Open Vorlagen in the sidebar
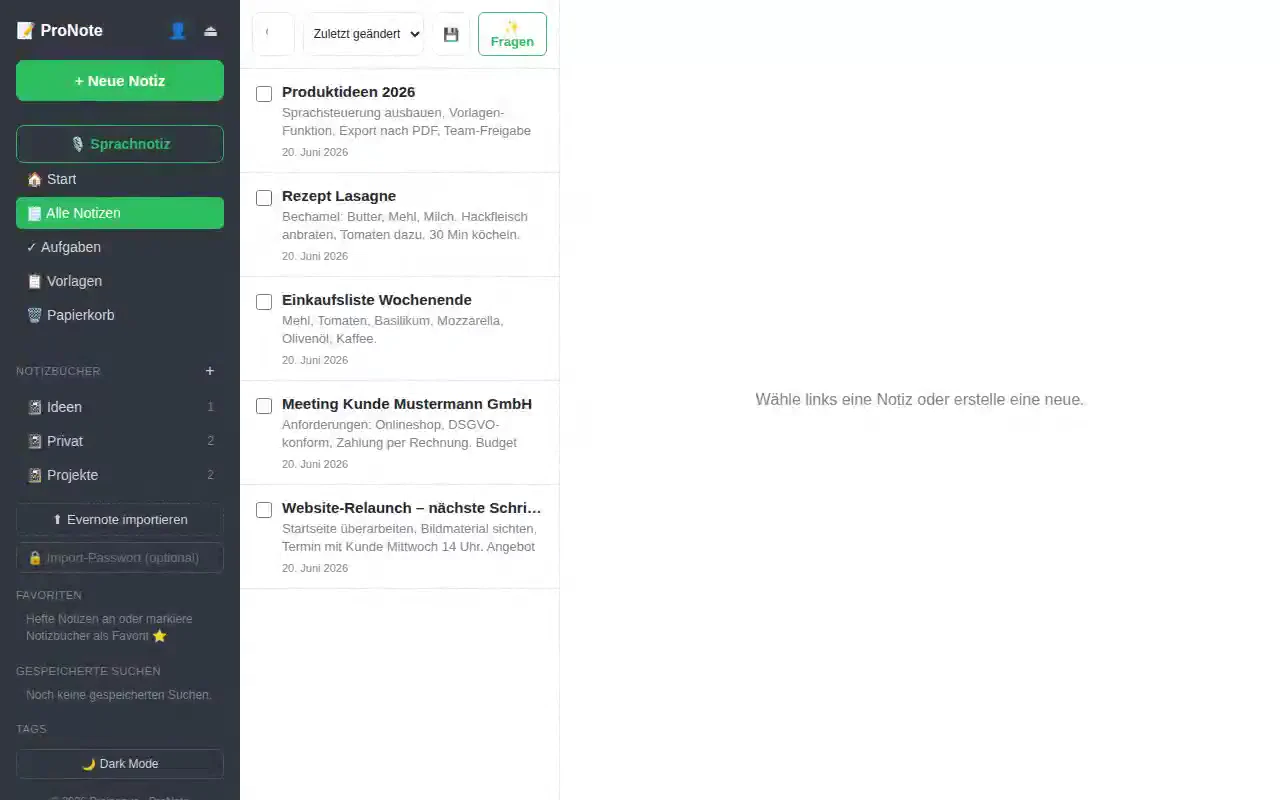1280x800 pixels. (120, 281)
